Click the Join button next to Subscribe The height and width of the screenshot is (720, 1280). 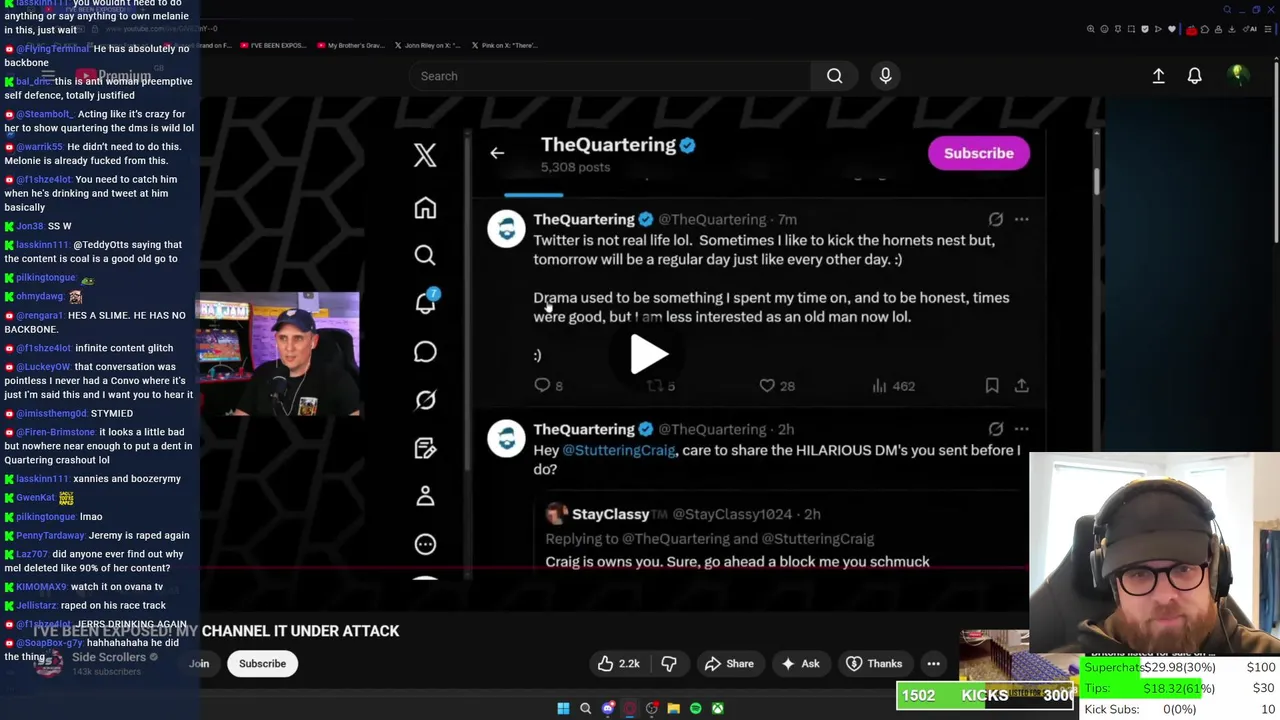tap(199, 663)
